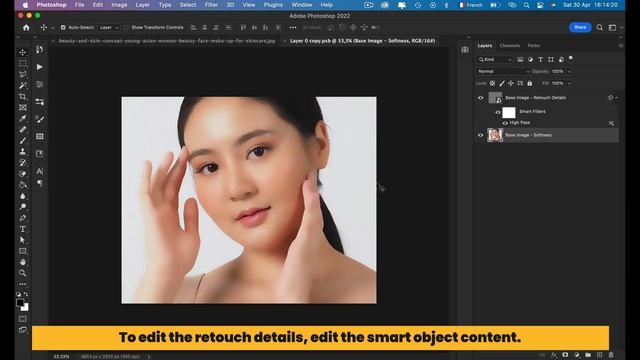Open the Paragraph panel icon

pos(40,183)
